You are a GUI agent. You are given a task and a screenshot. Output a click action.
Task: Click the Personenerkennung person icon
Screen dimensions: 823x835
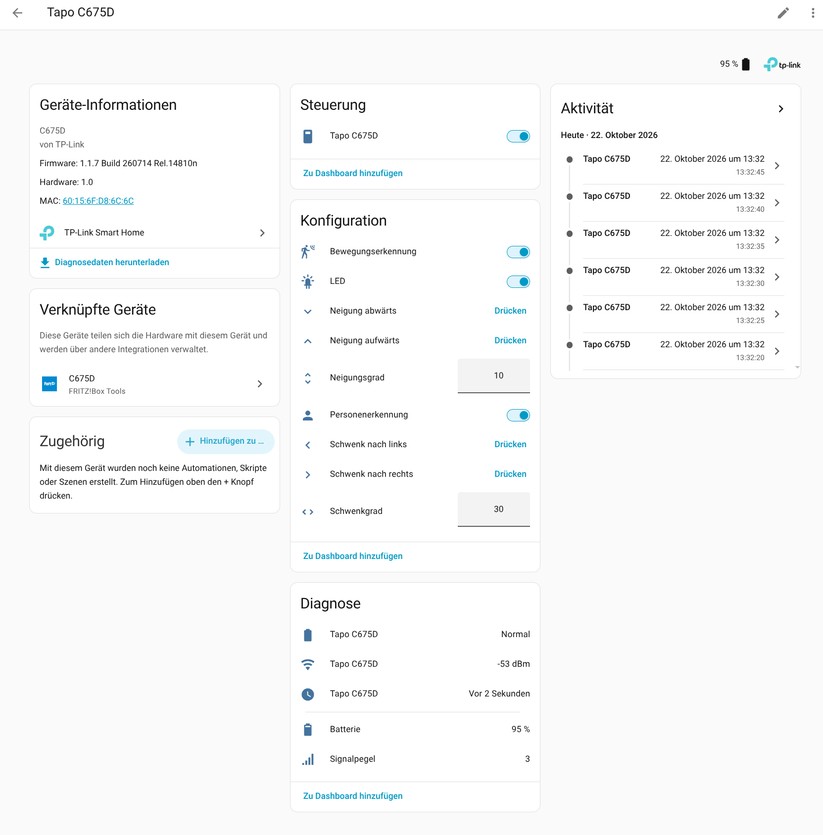click(307, 415)
